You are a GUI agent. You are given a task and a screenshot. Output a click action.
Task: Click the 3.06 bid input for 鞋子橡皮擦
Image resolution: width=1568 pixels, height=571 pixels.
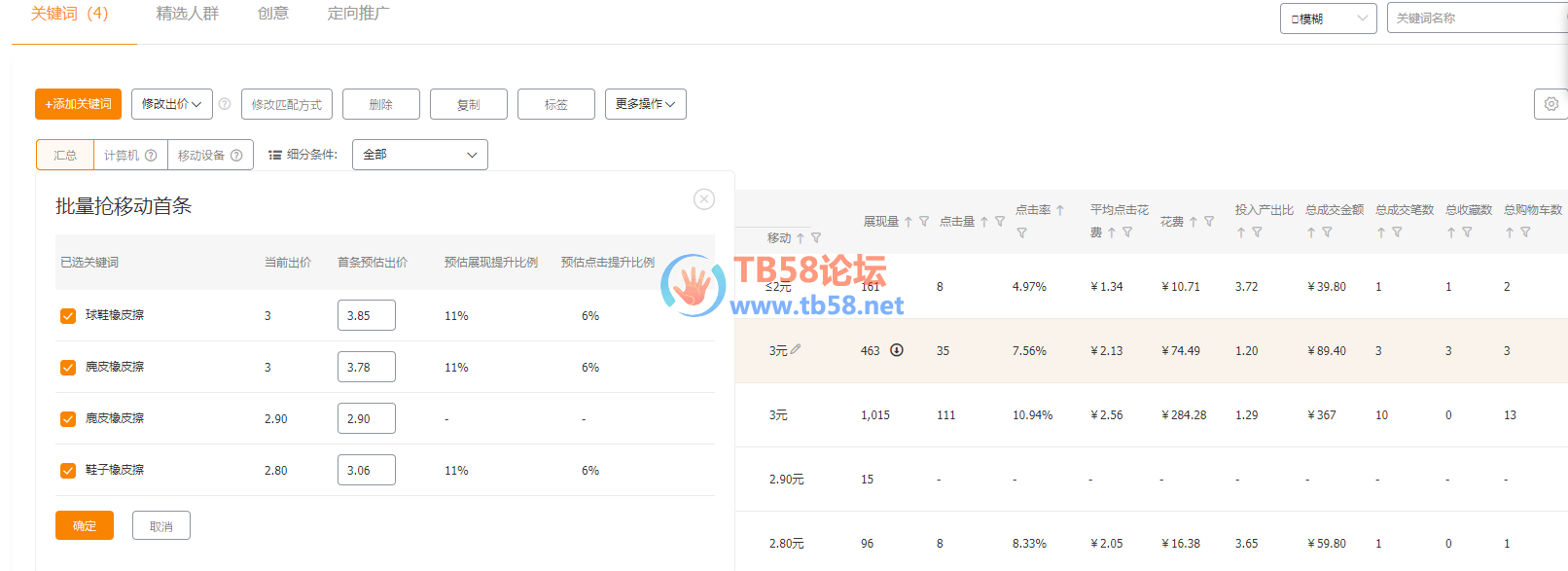point(366,470)
